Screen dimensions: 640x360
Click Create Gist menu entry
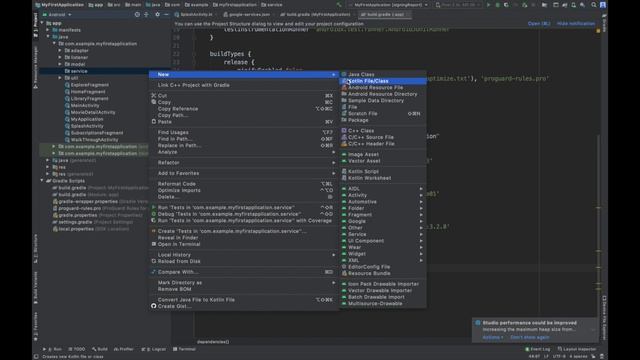pos(243,306)
